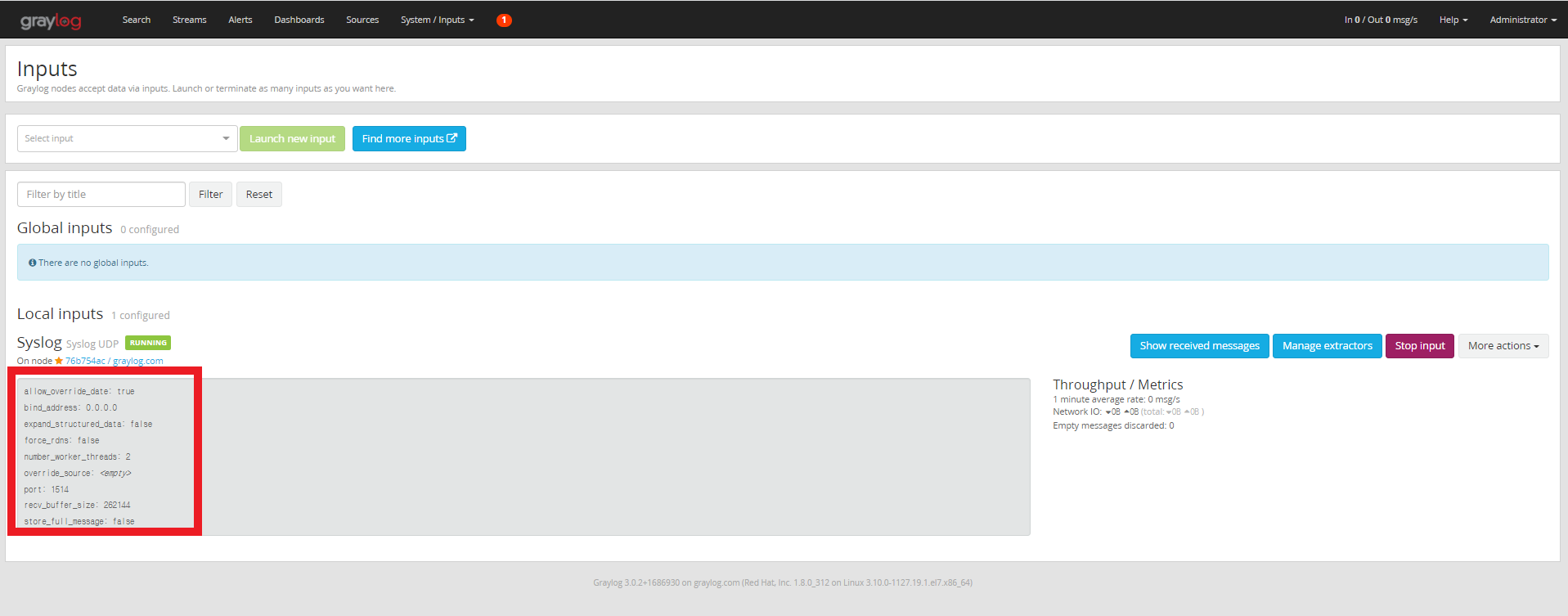Select the port: 1514 line

coord(47,489)
